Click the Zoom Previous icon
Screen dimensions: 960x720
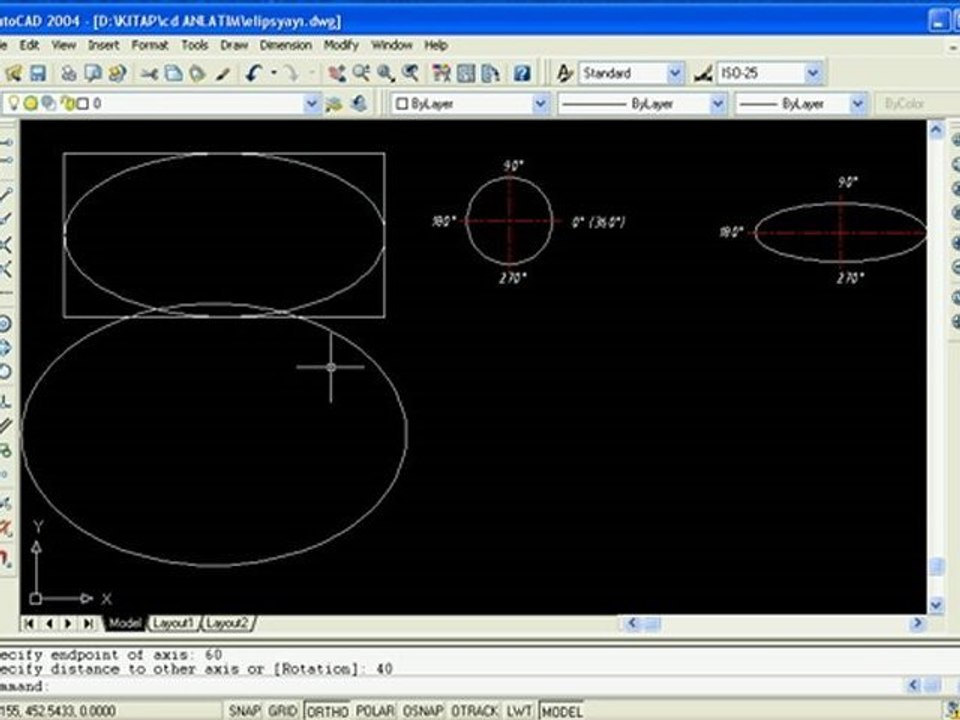(410, 73)
